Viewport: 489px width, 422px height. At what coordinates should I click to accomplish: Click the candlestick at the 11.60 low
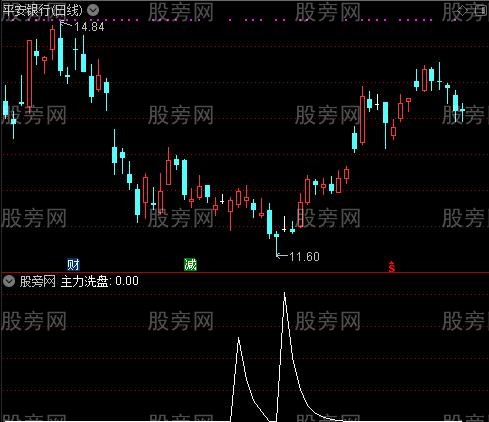click(x=276, y=243)
